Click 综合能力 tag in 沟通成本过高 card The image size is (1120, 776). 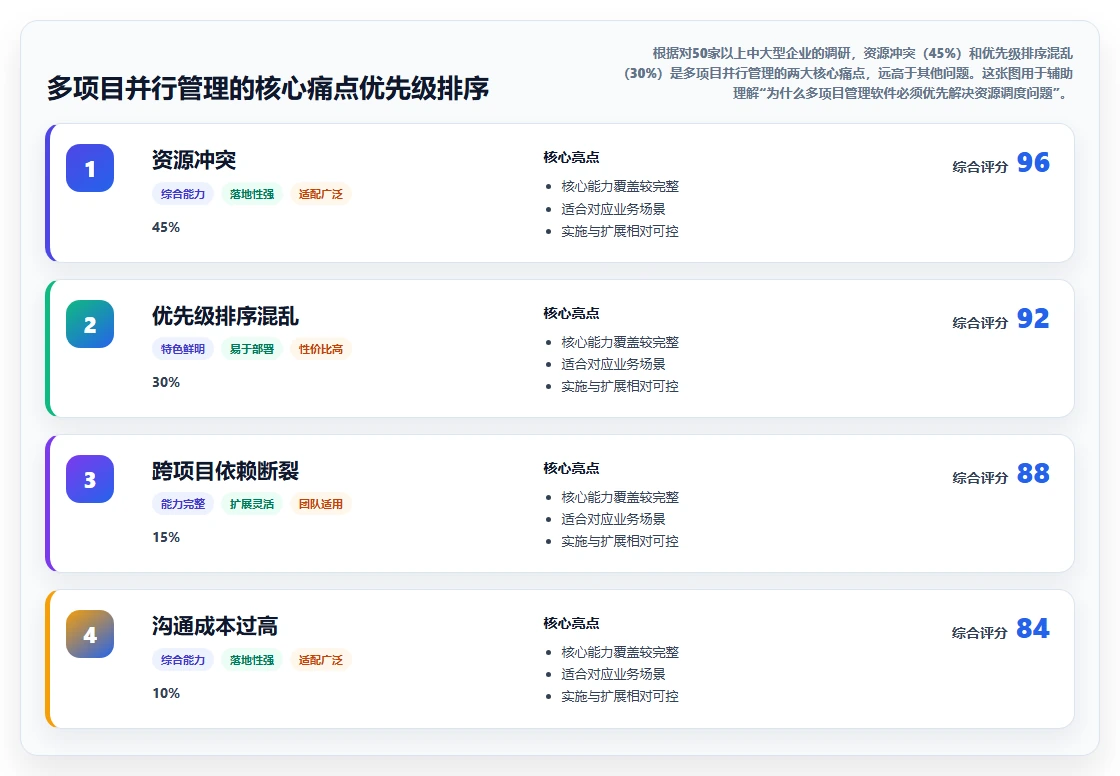183,660
